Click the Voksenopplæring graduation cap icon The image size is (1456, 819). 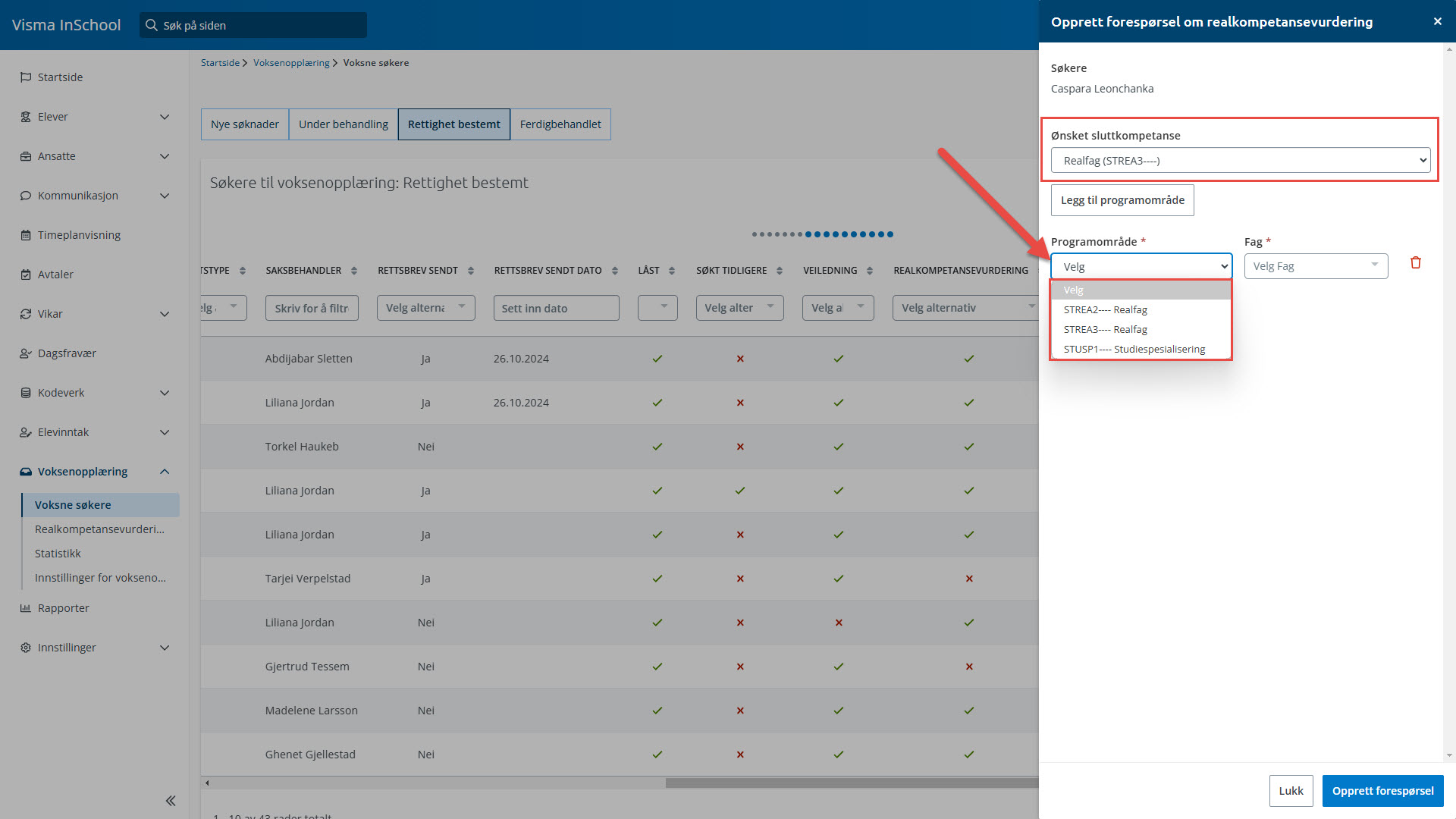26,472
